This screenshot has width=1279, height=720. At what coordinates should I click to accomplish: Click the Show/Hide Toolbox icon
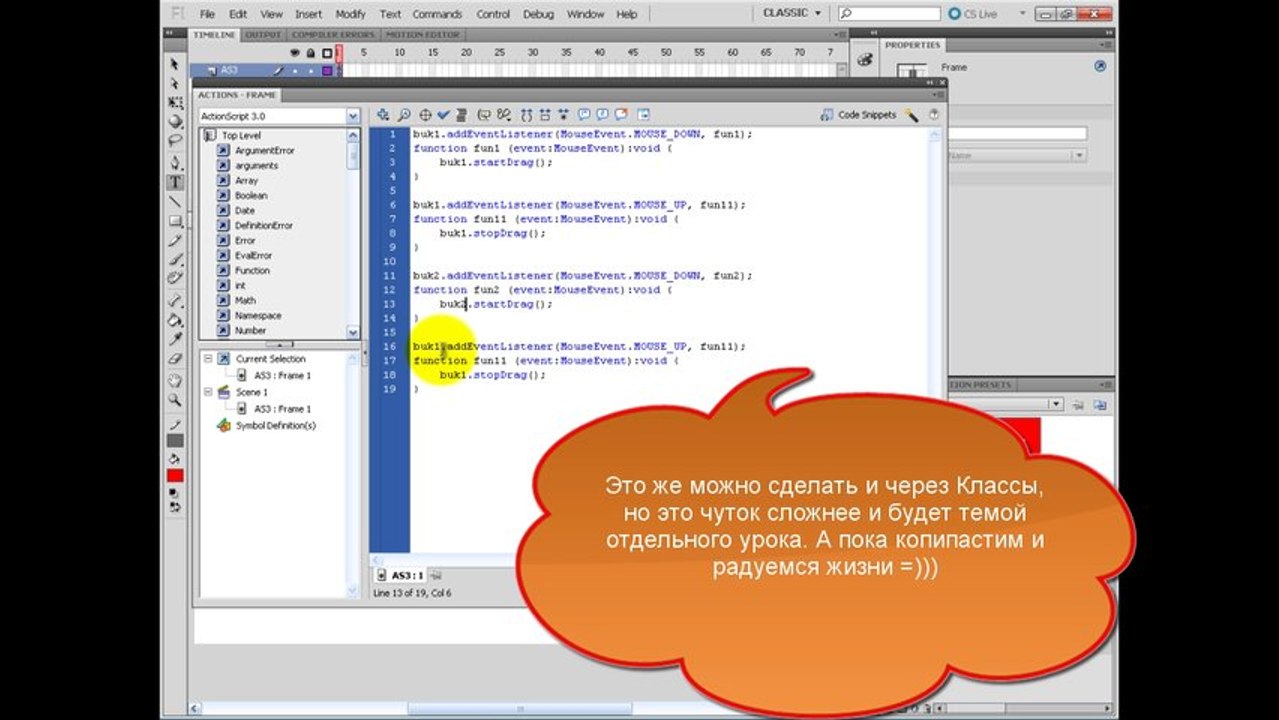coord(643,115)
